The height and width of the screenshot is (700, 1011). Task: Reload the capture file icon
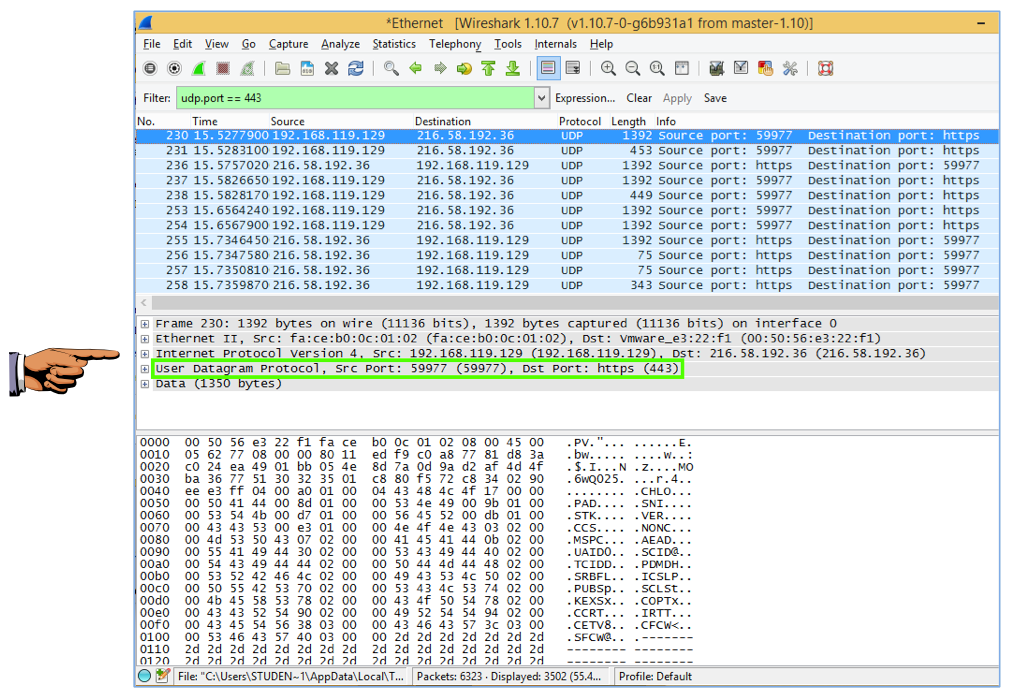coord(356,69)
